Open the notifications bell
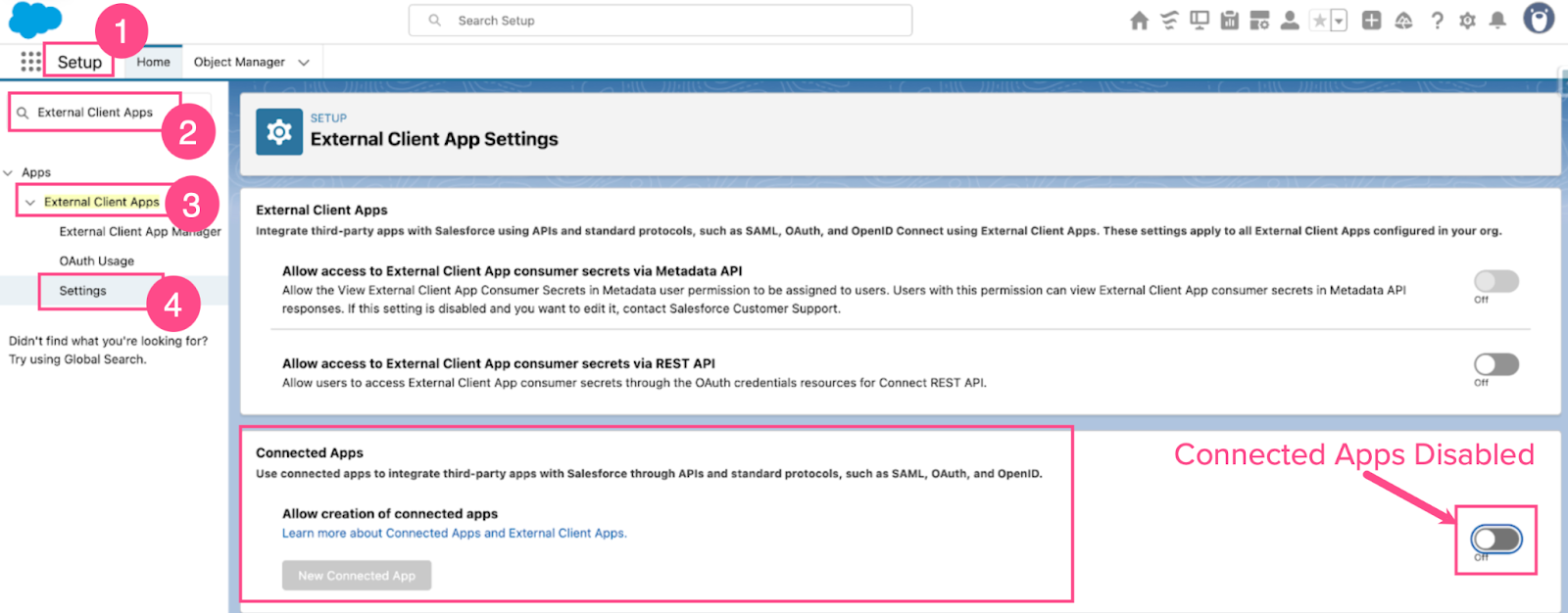Screen dimensions: 1568x613 (1497, 21)
